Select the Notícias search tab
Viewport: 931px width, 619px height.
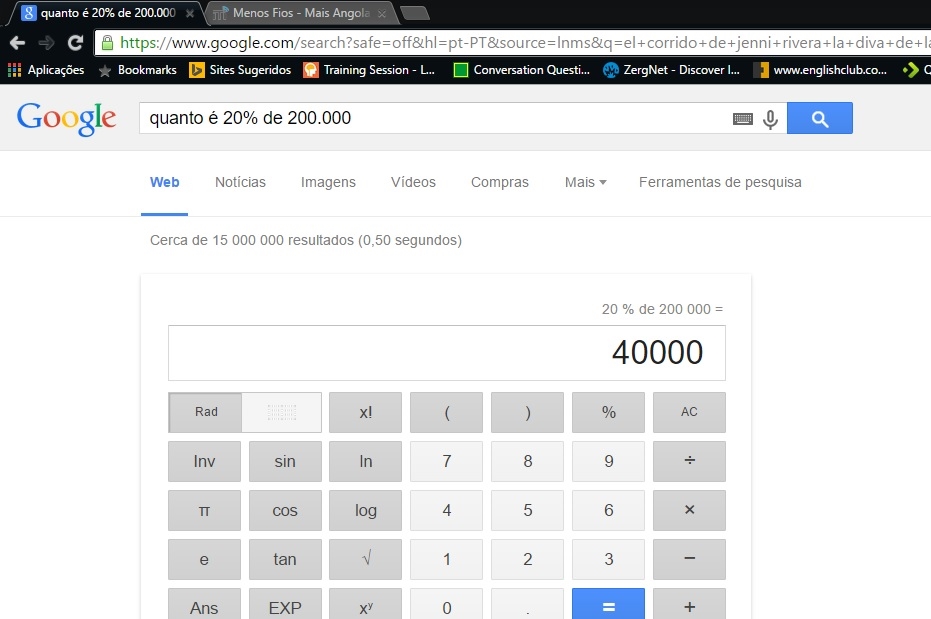click(240, 182)
